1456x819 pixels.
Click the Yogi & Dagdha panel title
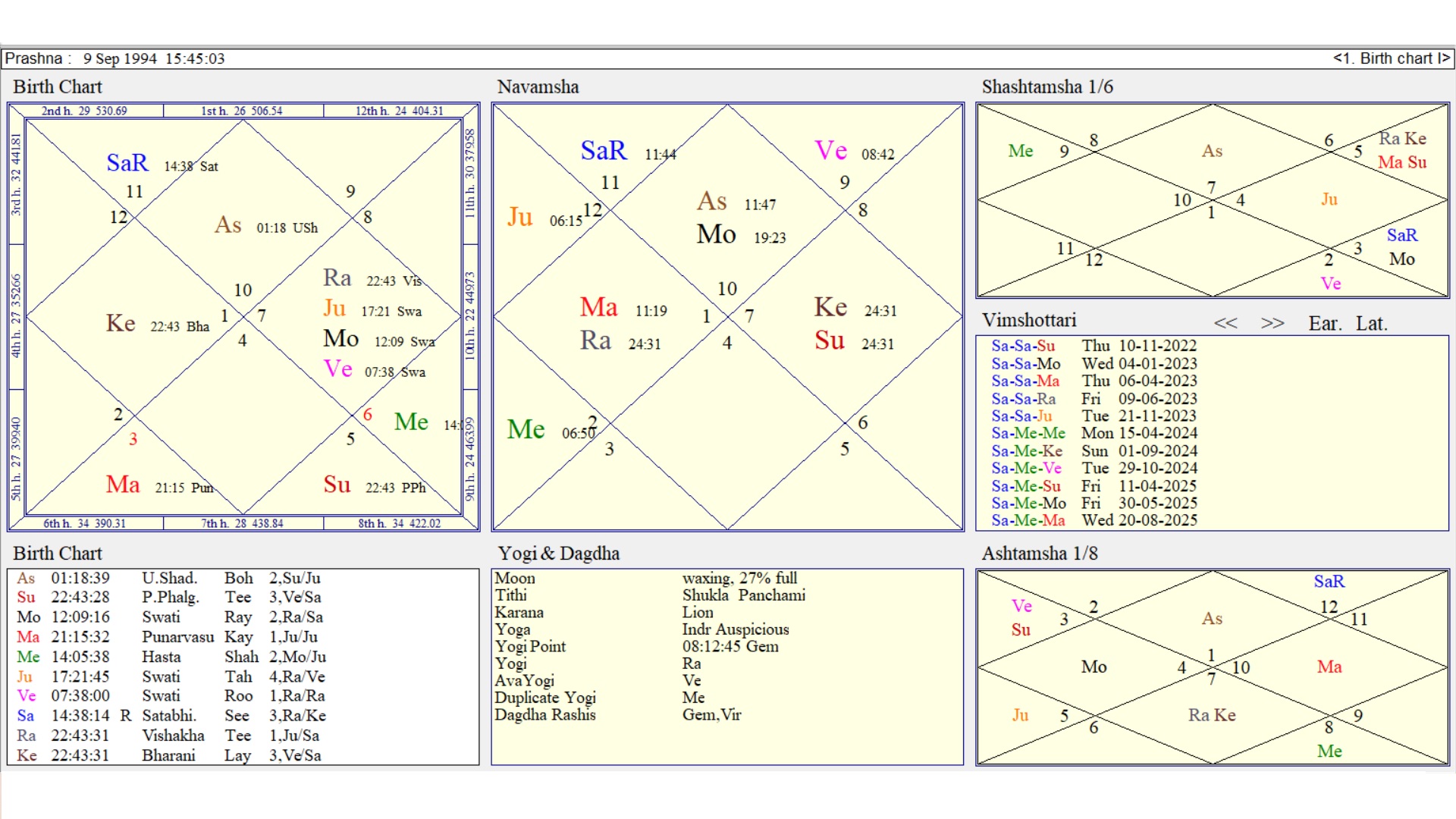559,554
